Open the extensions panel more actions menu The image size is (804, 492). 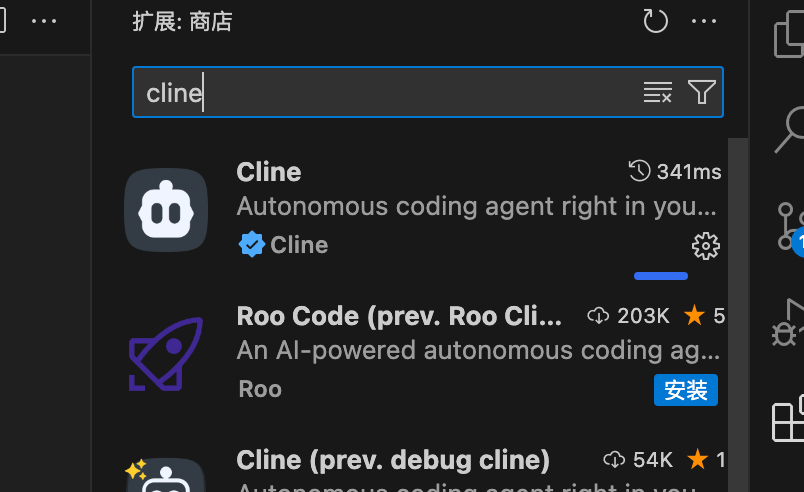pyautogui.click(x=704, y=22)
